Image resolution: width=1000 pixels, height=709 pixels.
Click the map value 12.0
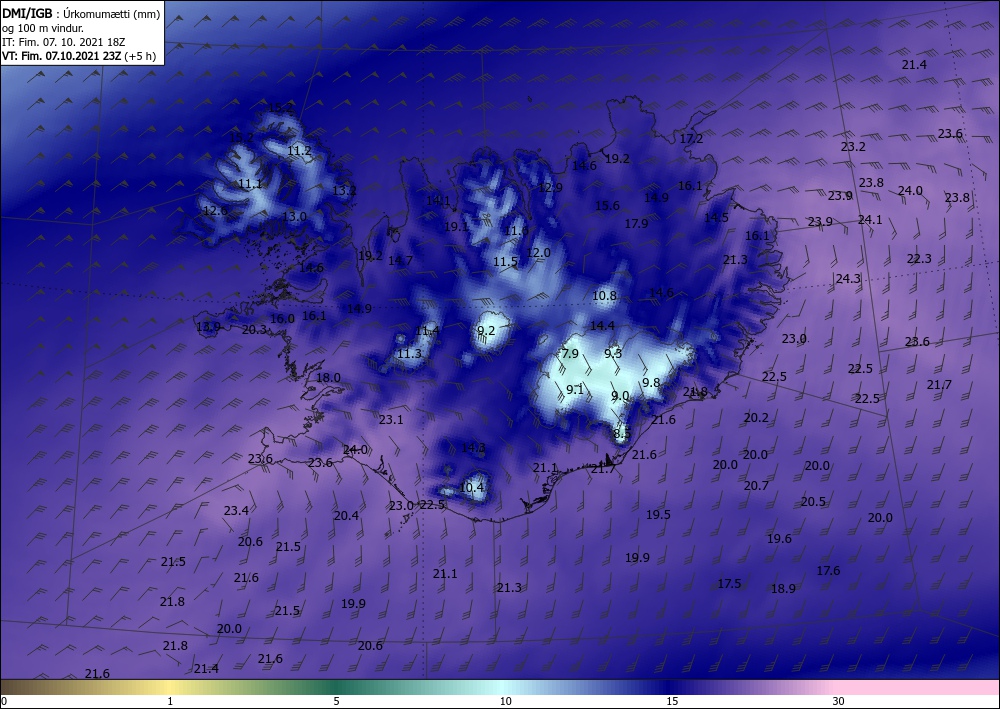[x=538, y=253]
